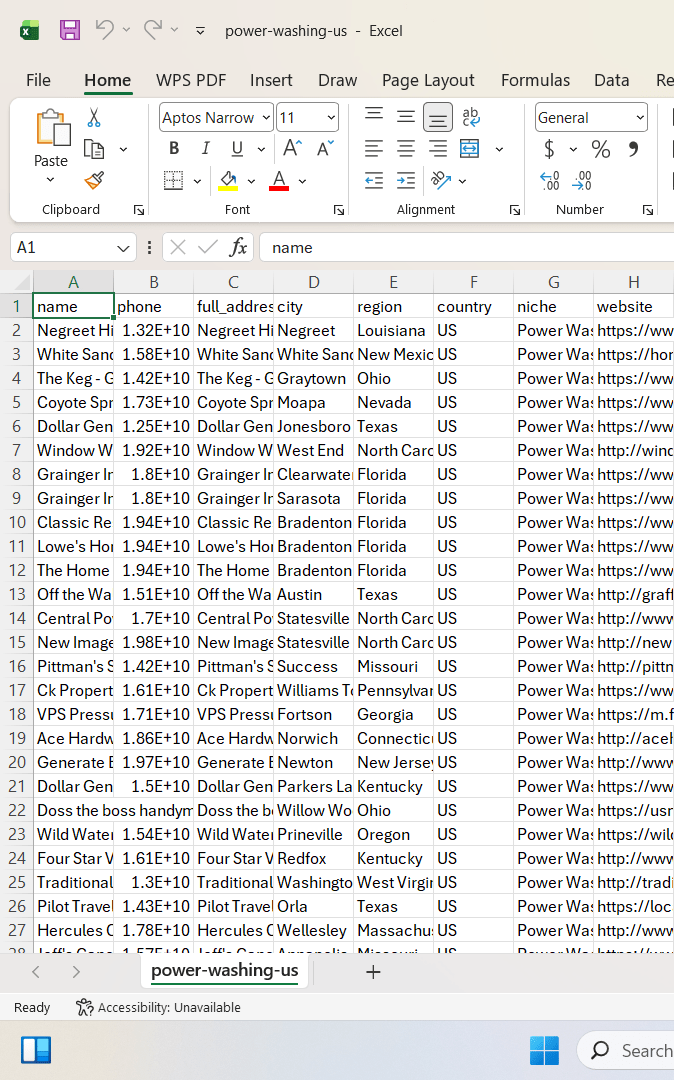Open the Formulas tab
Viewport: 674px width, 1080px height.
click(536, 81)
